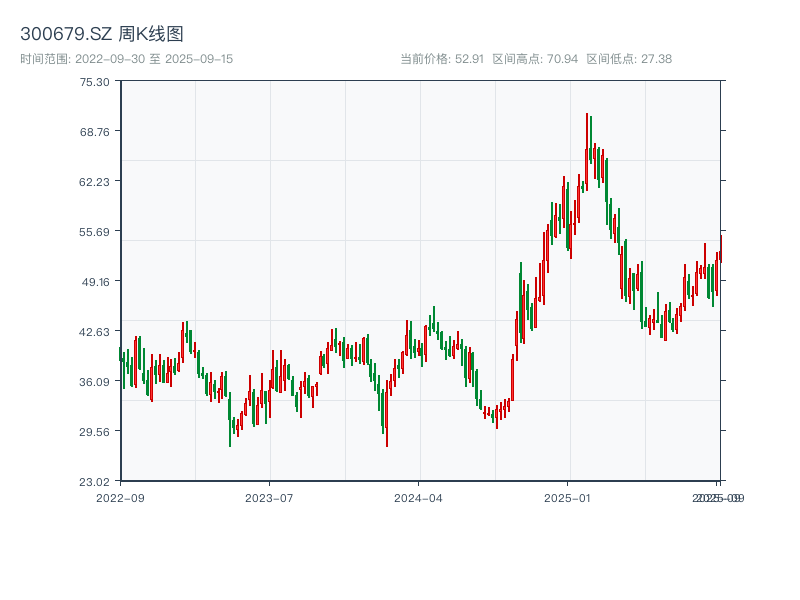Click the 当前价格: 52.91 label

pos(442,59)
